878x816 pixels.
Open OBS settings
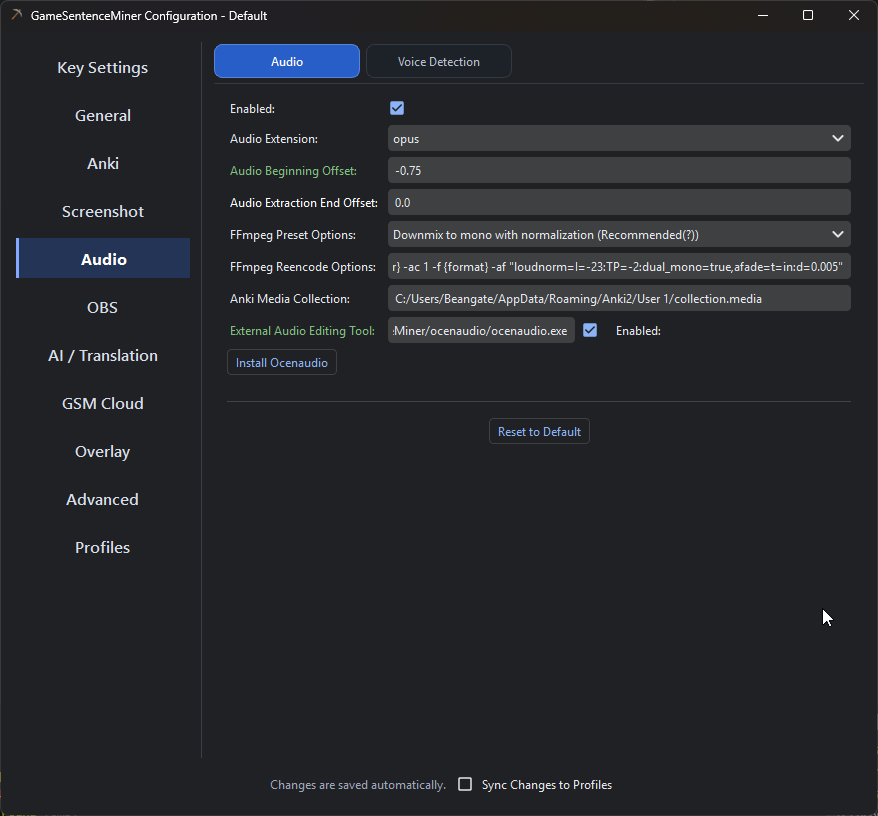102,307
